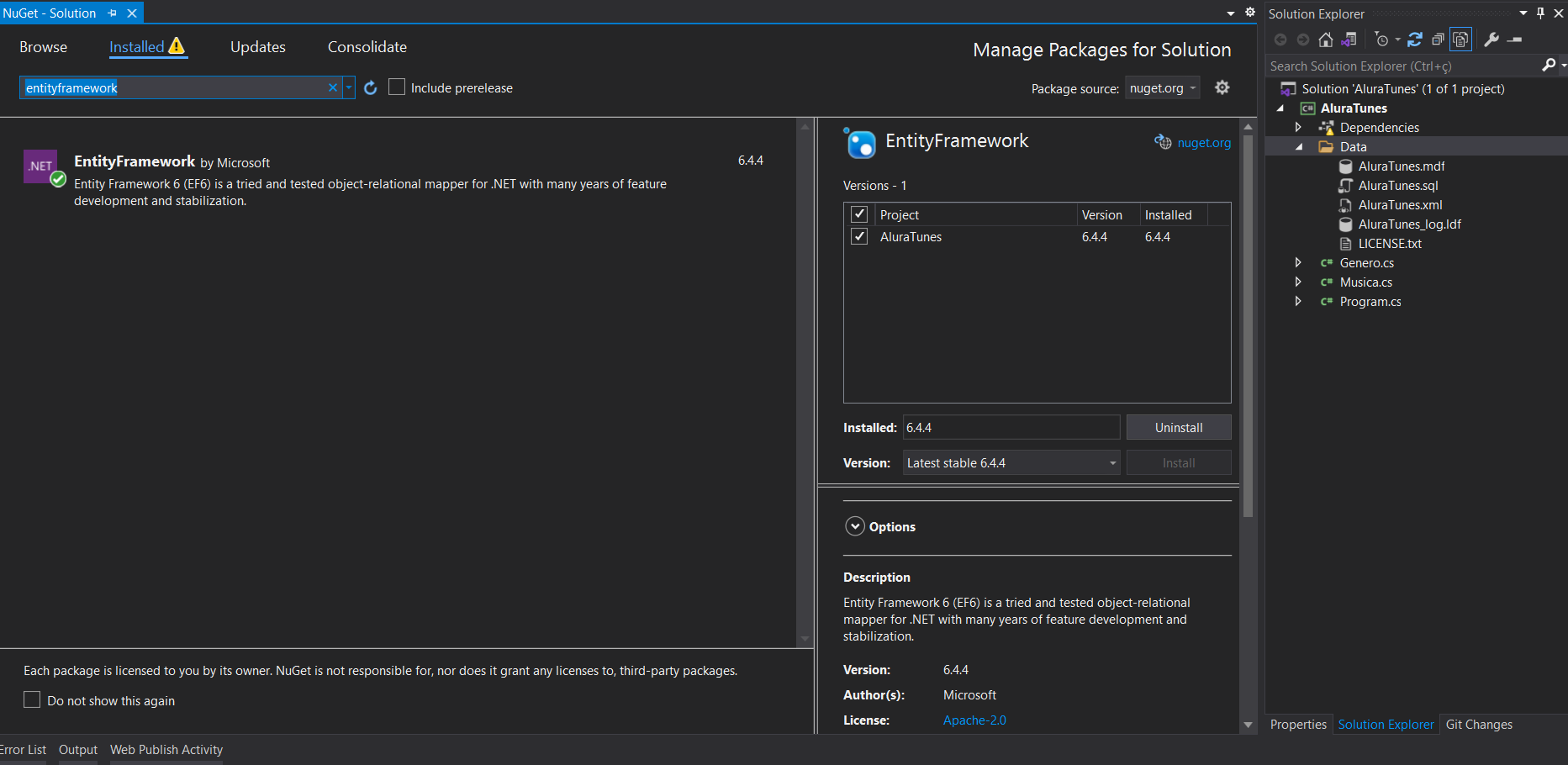Screen dimensions: 1568x765
Task: Select Solution 'AluraTunes' root node
Action: coord(1403,89)
